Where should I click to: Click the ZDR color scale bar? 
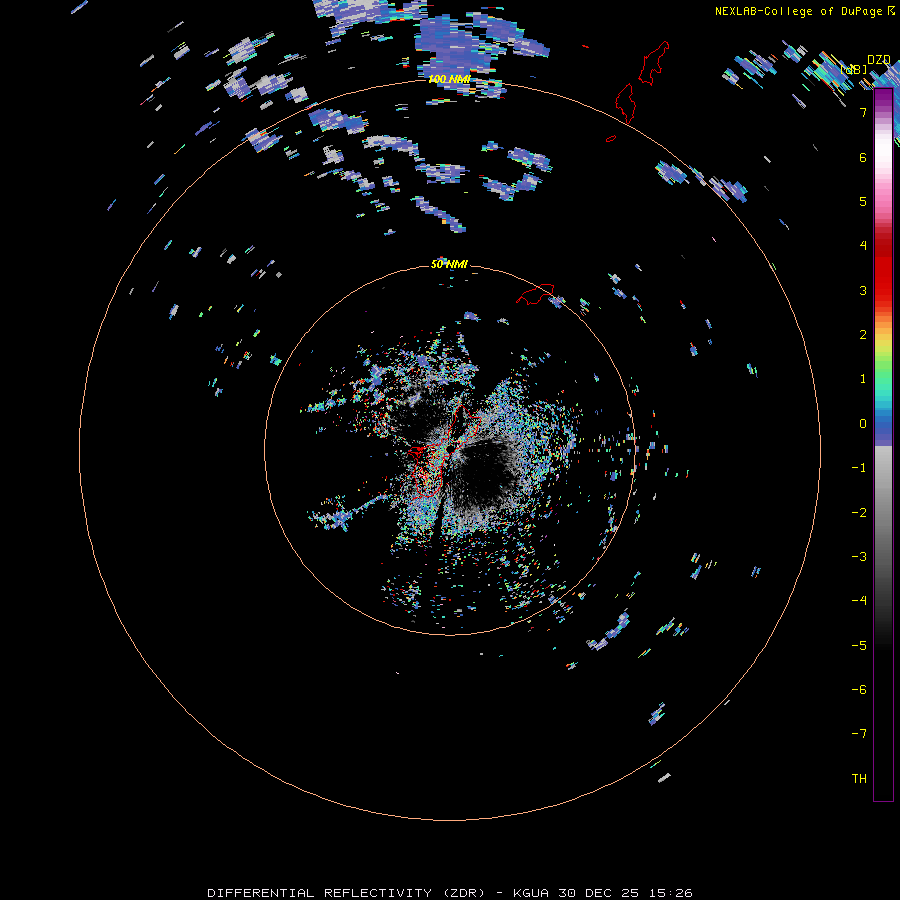pos(883,445)
